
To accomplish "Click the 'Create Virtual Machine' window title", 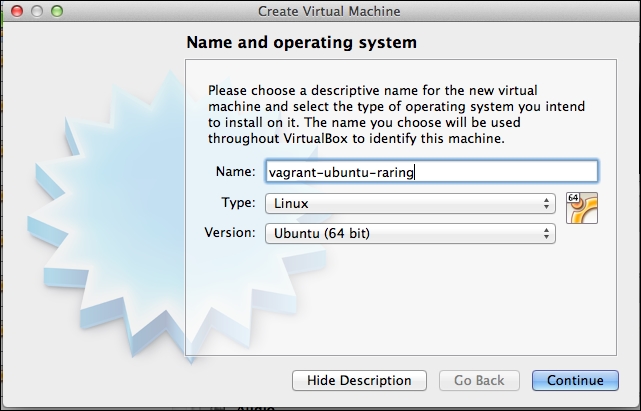I will 329,11.
